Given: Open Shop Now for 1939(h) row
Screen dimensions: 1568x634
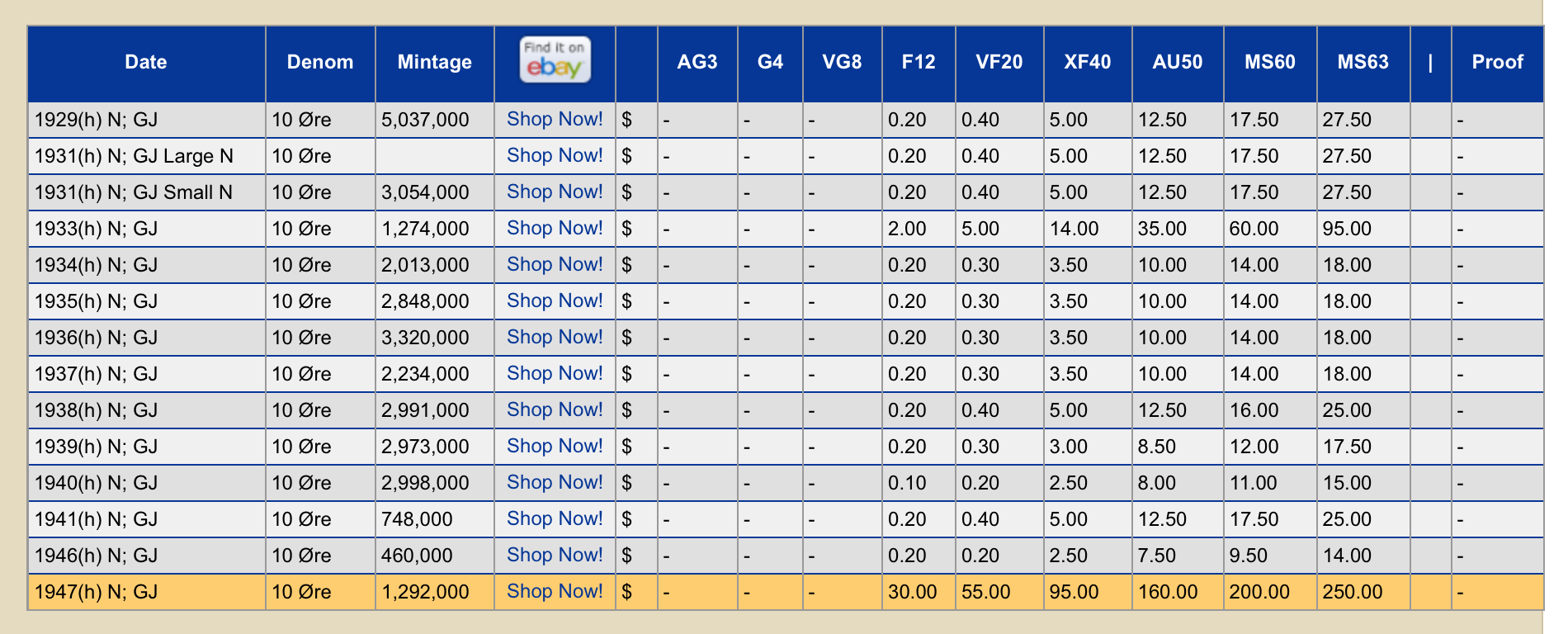Looking at the screenshot, I should coord(555,446).
